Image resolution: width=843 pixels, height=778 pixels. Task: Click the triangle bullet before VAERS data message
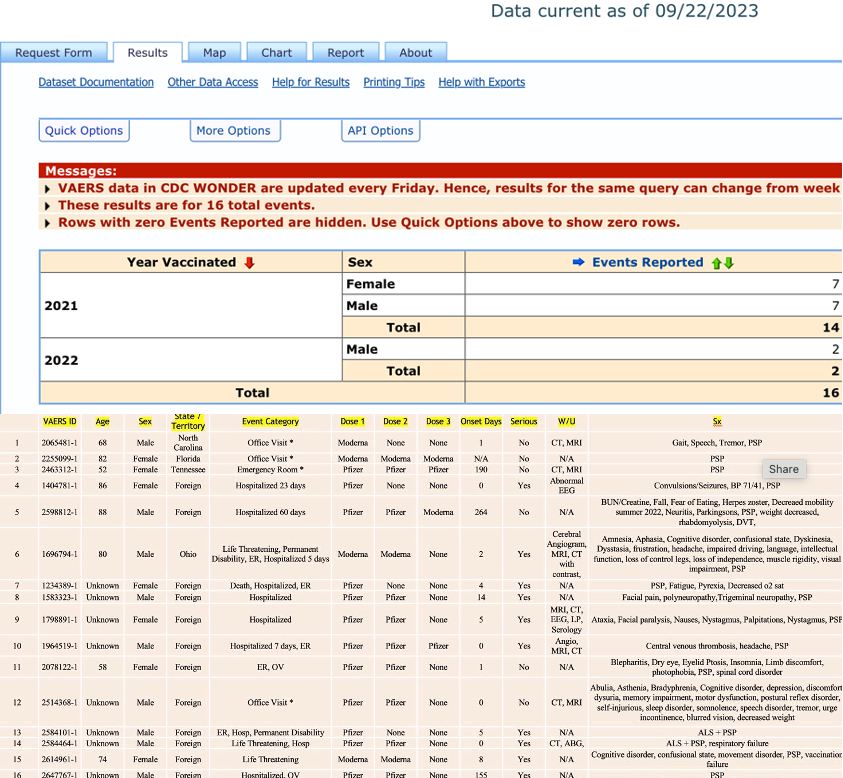pyautogui.click(x=48, y=189)
